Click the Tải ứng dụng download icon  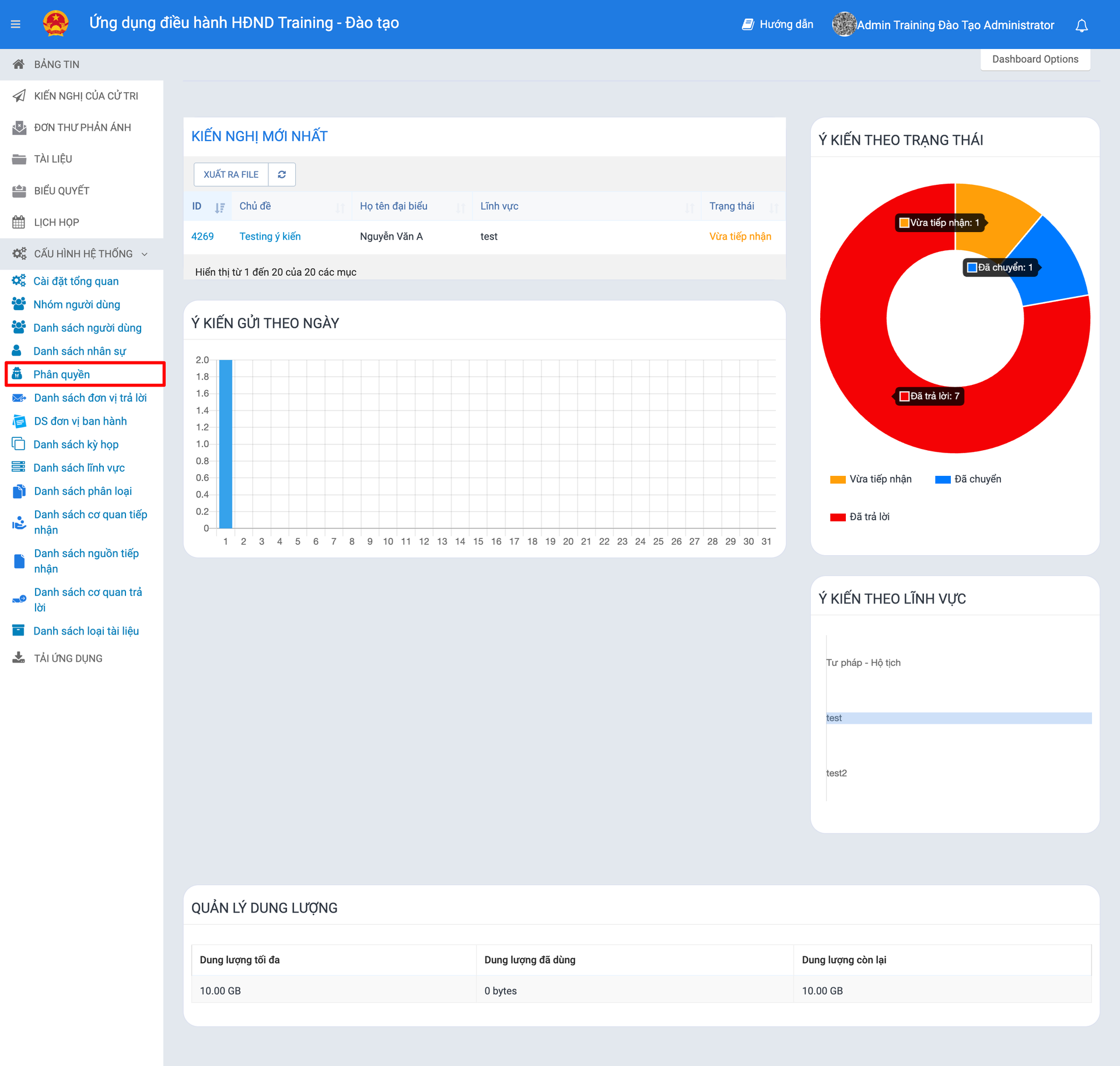coord(19,658)
